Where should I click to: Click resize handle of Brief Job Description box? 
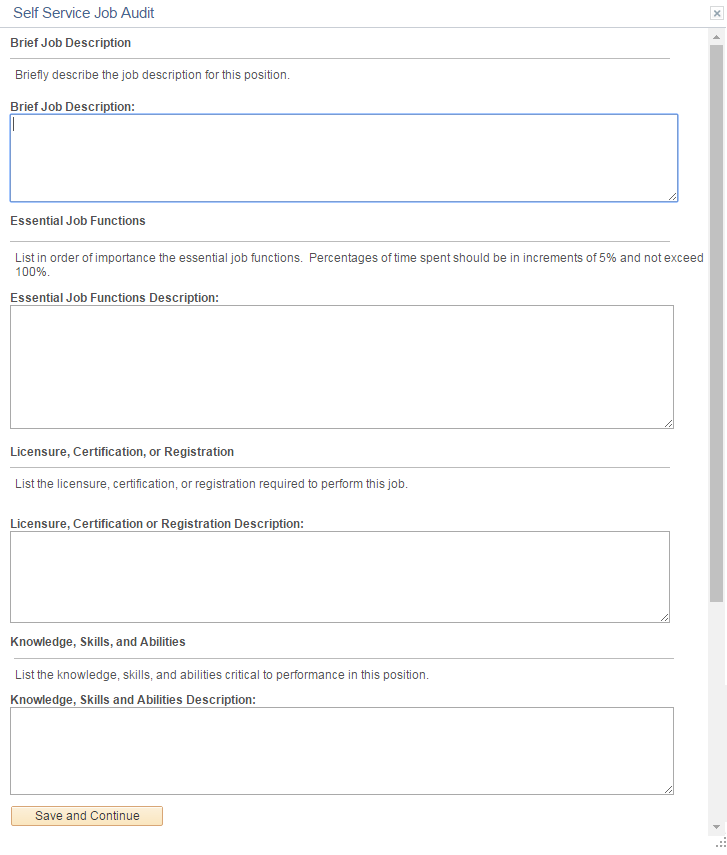[x=673, y=196]
